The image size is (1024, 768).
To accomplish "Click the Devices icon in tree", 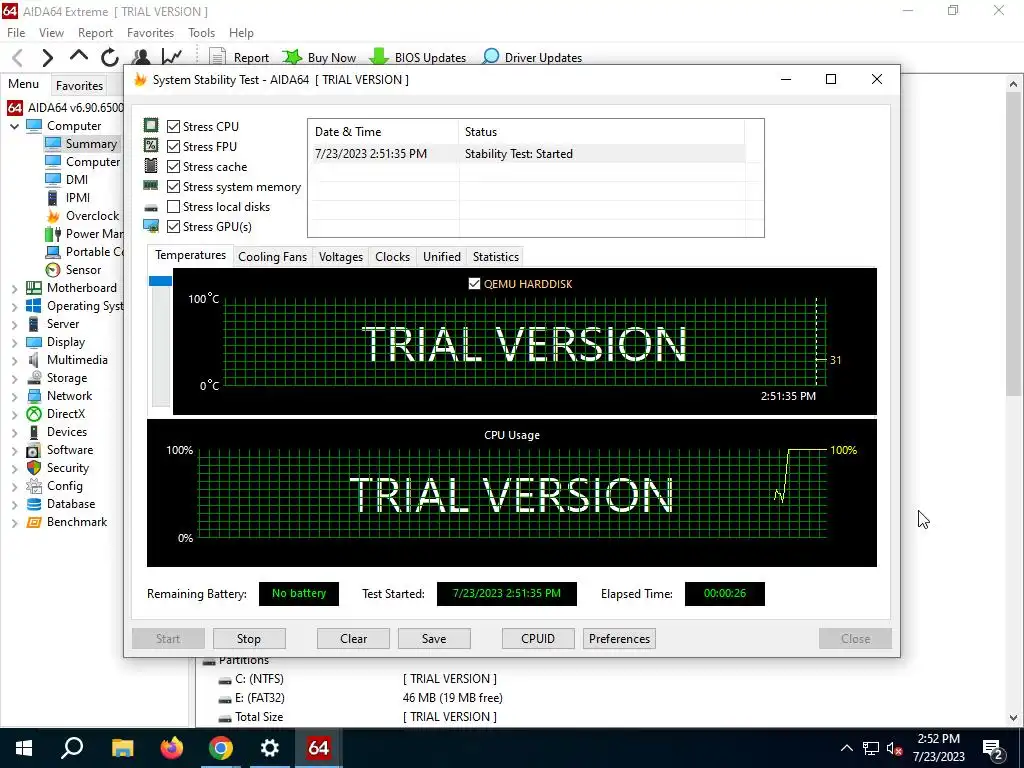I will point(33,432).
